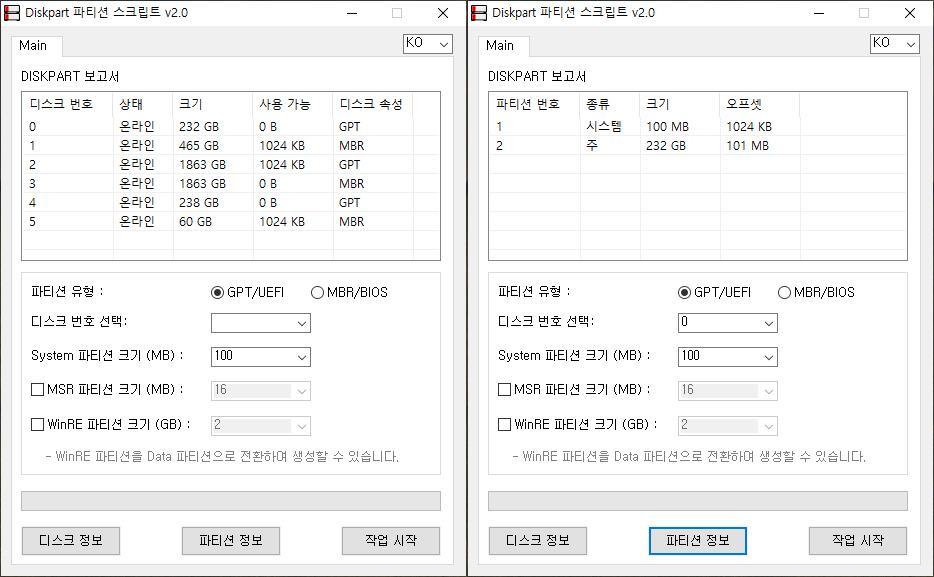Close the left Diskpart window
This screenshot has height=577, width=934.
(443, 13)
